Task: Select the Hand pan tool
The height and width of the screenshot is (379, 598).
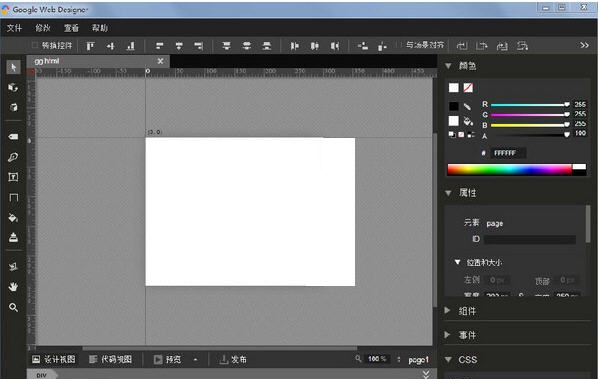Action: (13, 287)
